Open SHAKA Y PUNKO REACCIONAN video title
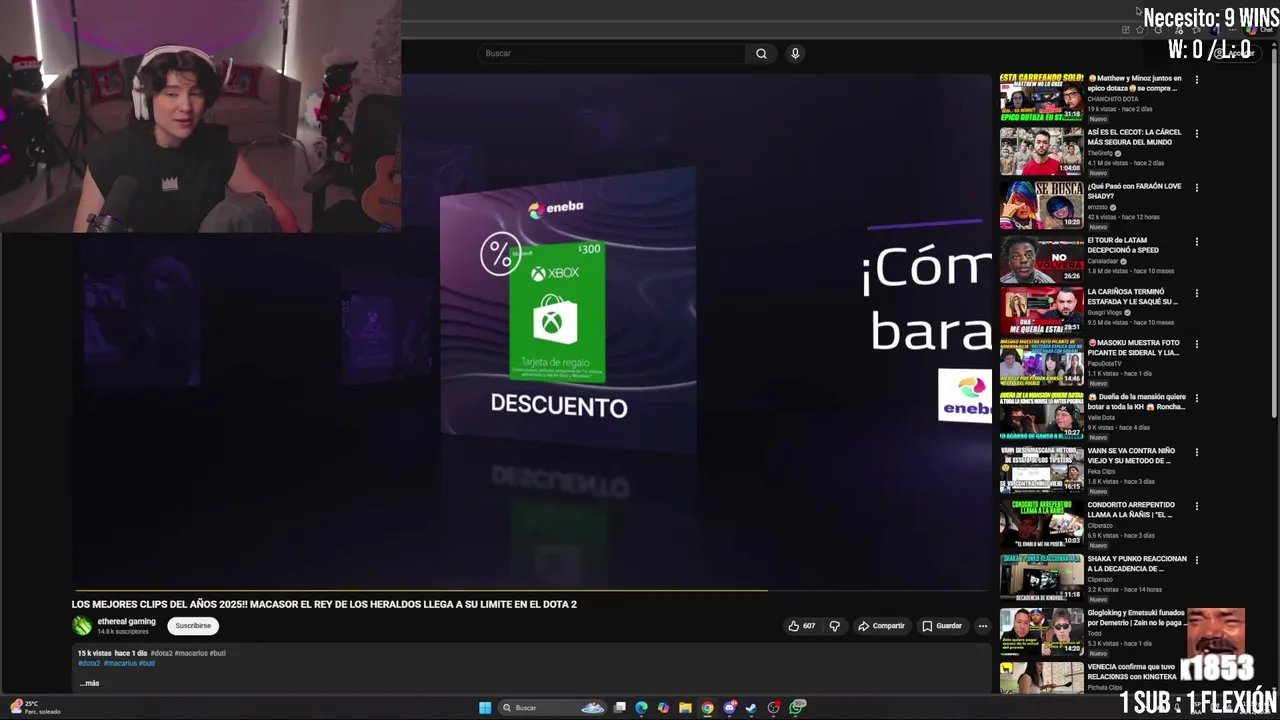 tap(1137, 564)
